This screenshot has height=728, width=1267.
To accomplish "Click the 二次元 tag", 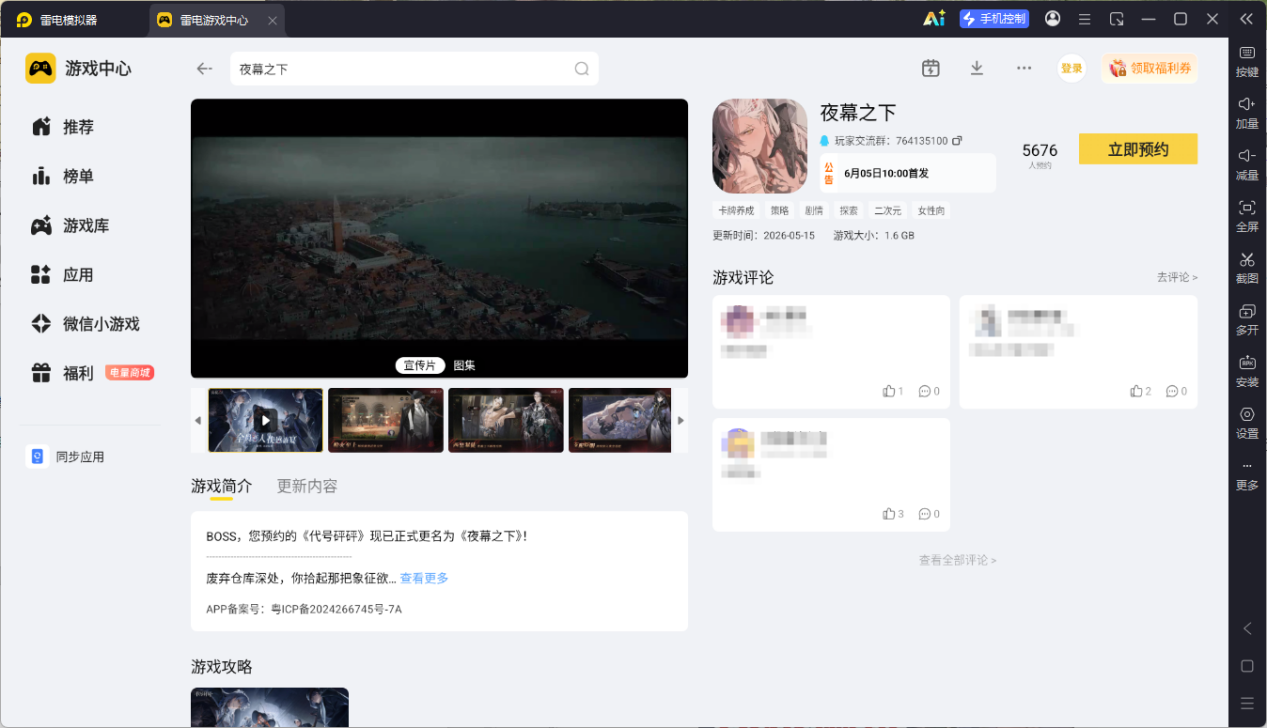I will pyautogui.click(x=887, y=211).
